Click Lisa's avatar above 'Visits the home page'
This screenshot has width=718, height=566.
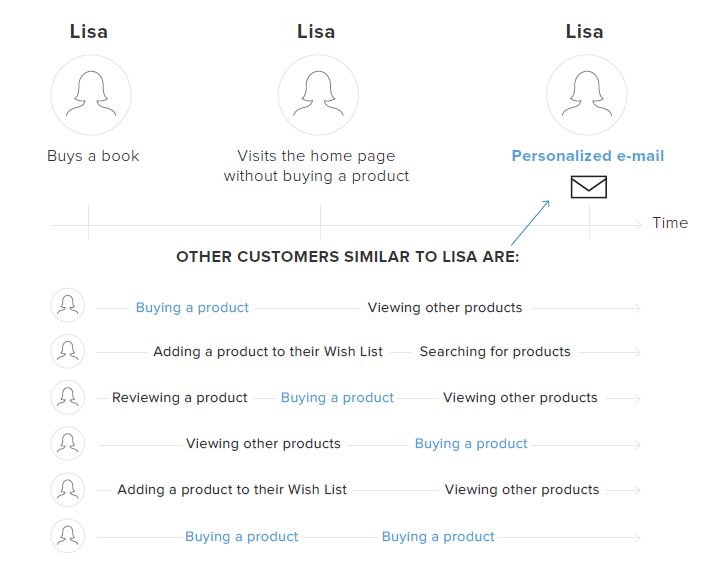coord(318,95)
